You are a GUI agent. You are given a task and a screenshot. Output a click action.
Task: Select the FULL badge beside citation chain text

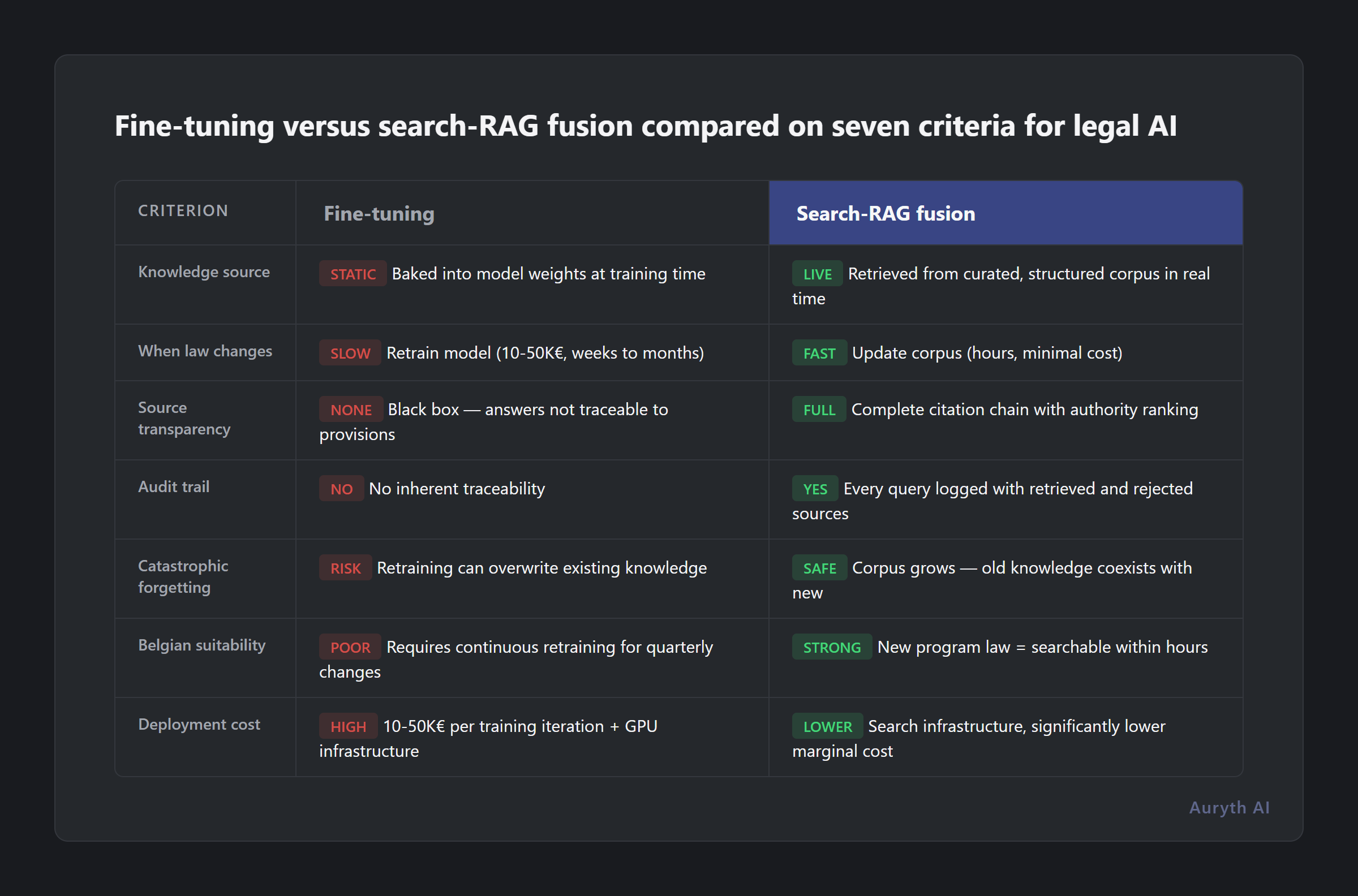818,409
